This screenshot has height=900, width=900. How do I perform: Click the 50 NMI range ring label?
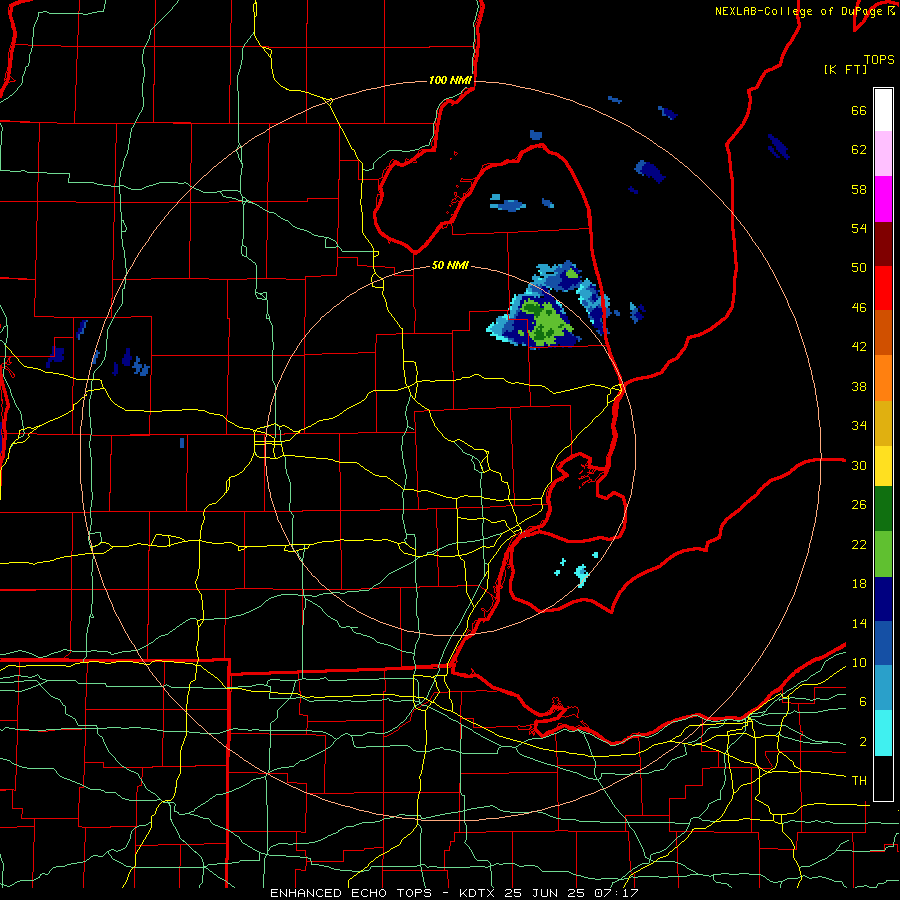point(450,265)
